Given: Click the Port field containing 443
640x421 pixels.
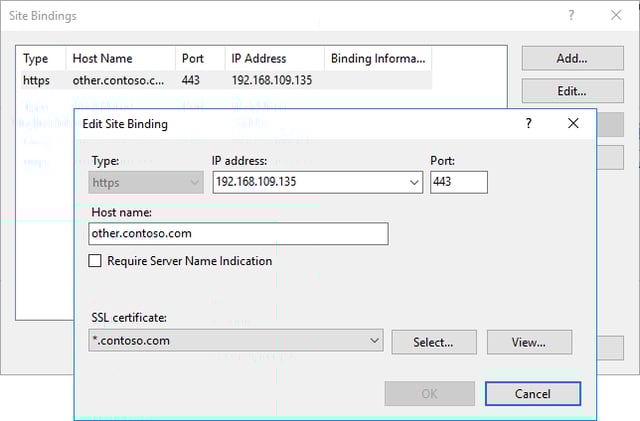Looking at the screenshot, I should tap(458, 183).
